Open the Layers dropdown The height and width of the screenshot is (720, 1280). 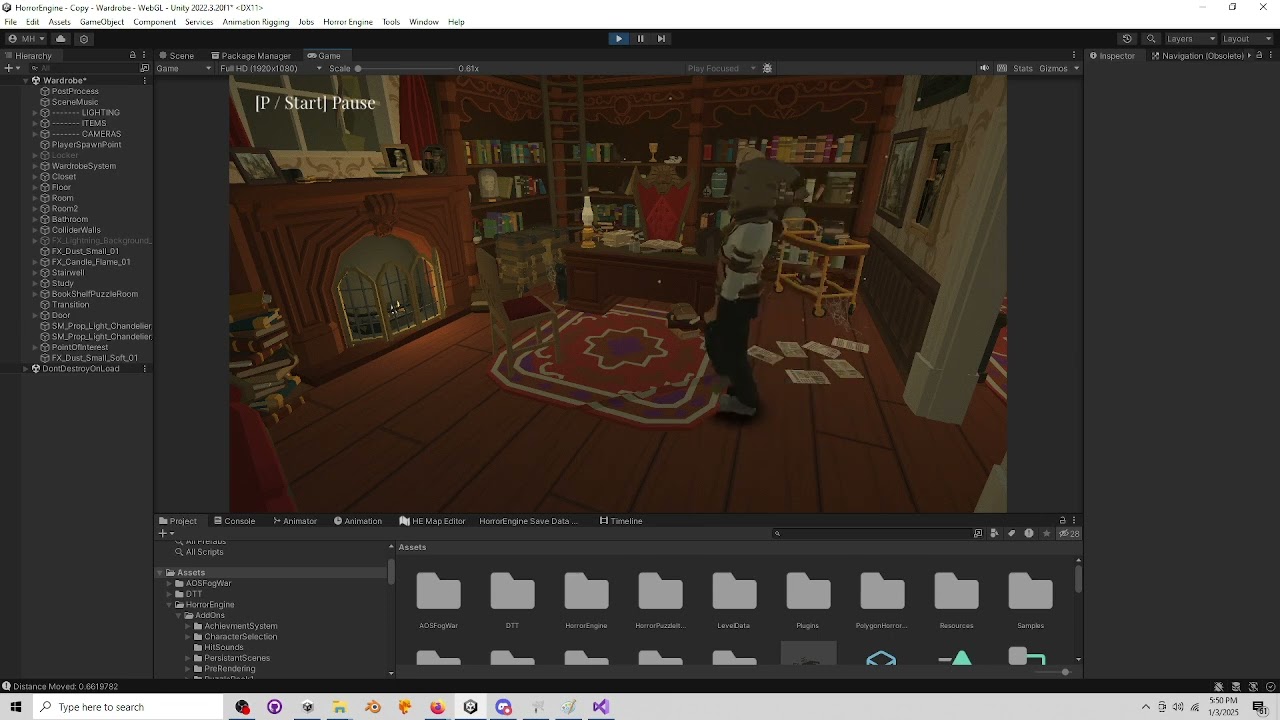click(1191, 39)
